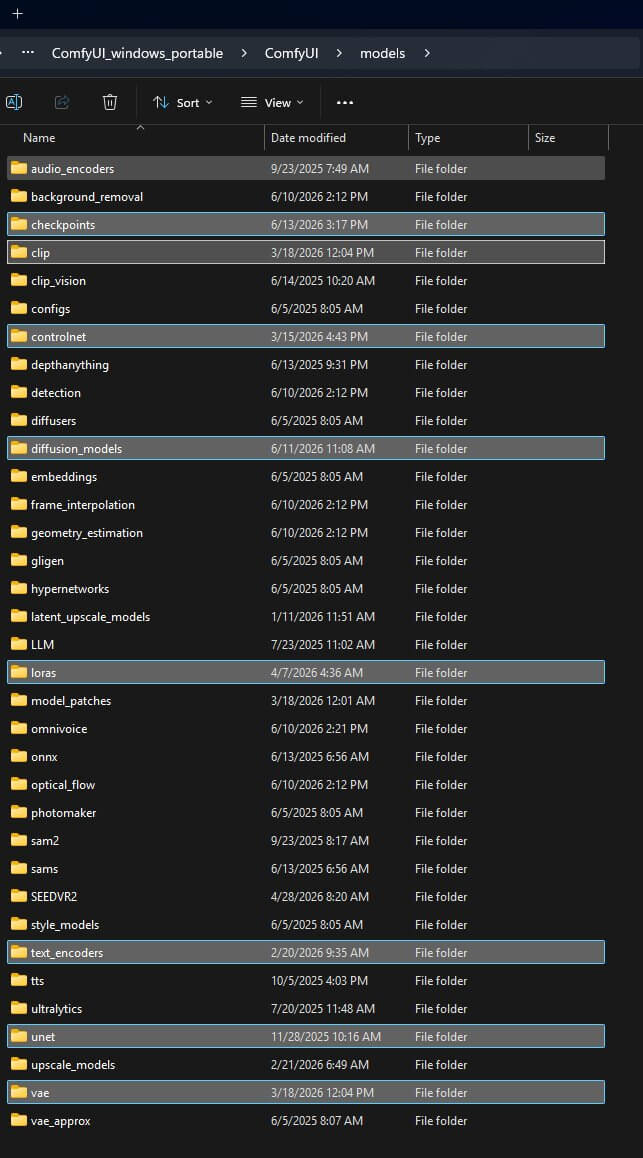This screenshot has height=1158, width=643.
Task: Select the omnivoice folder name
Action: 59,729
